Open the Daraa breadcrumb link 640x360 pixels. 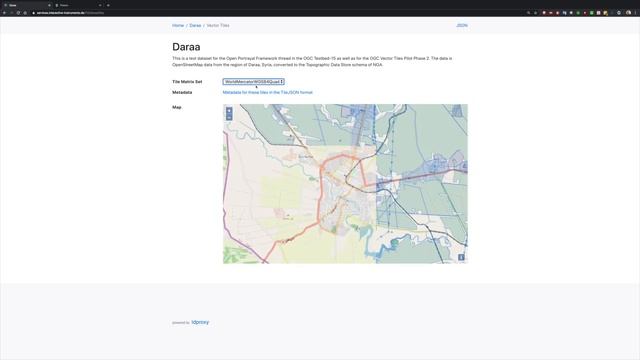click(x=195, y=25)
